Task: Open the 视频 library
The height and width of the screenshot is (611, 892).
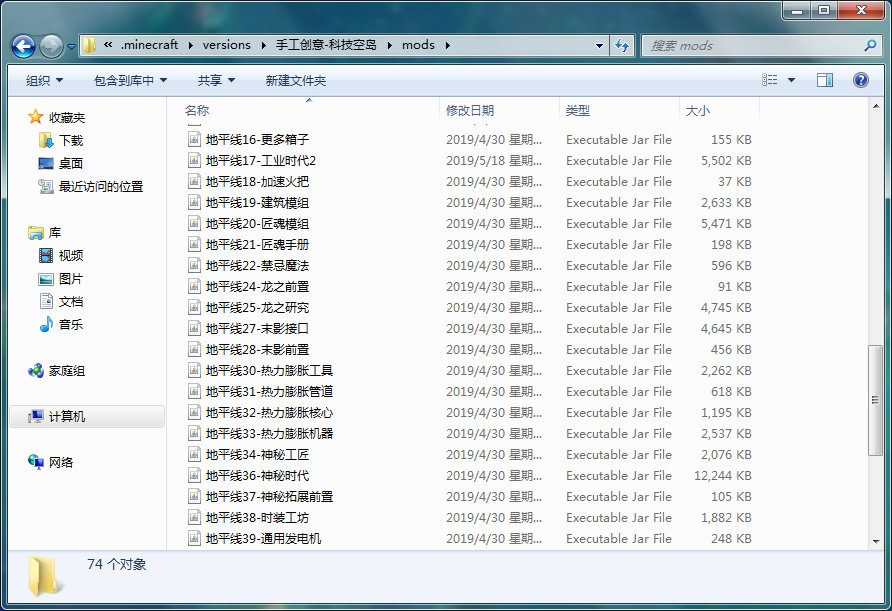Action: 71,255
